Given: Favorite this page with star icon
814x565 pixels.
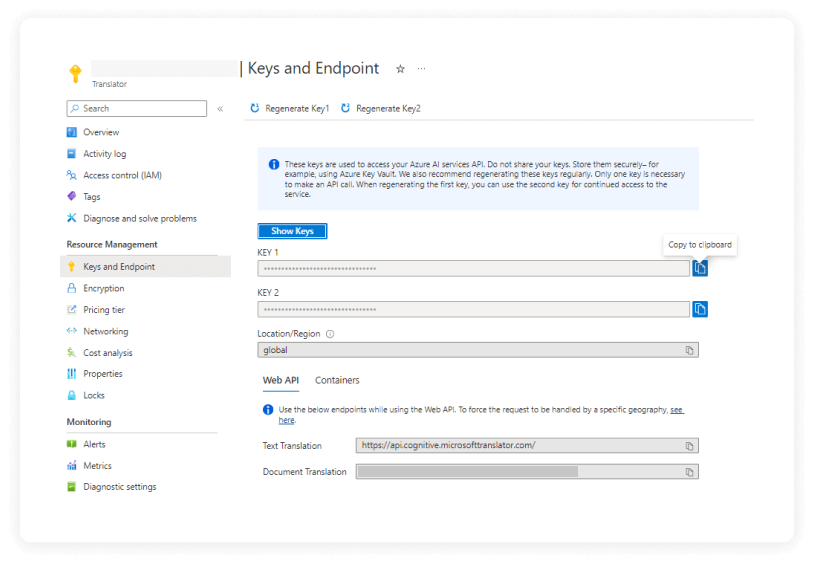Looking at the screenshot, I should point(401,69).
